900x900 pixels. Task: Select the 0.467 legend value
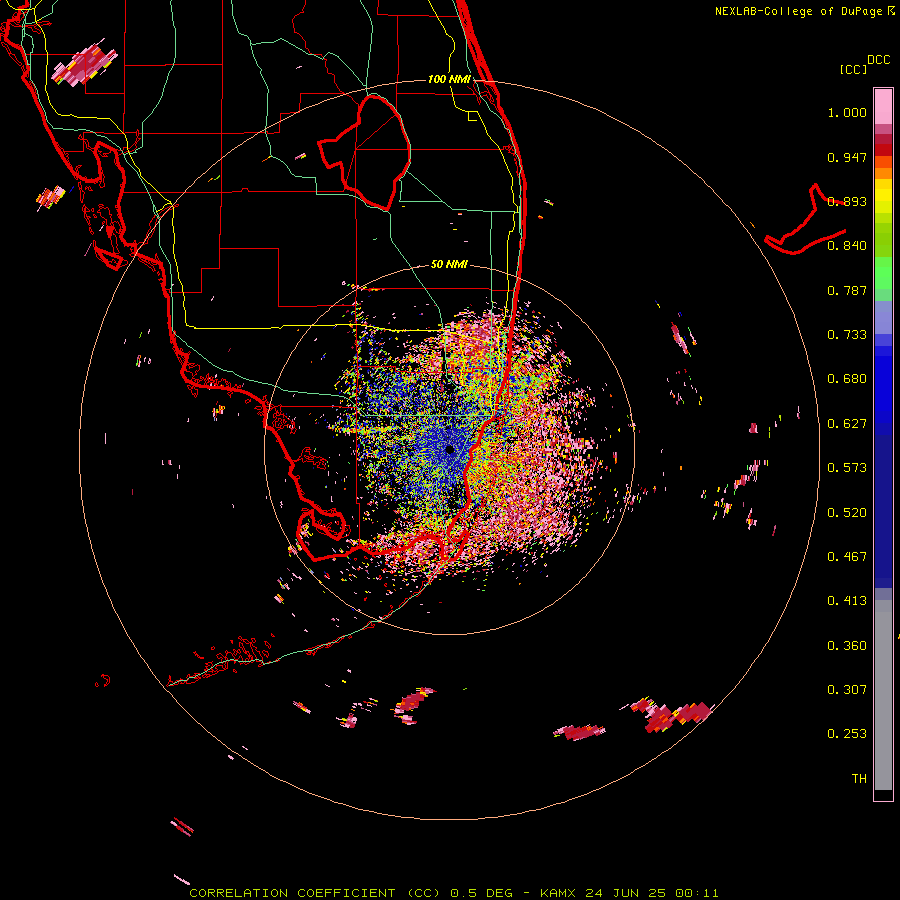pyautogui.click(x=847, y=557)
